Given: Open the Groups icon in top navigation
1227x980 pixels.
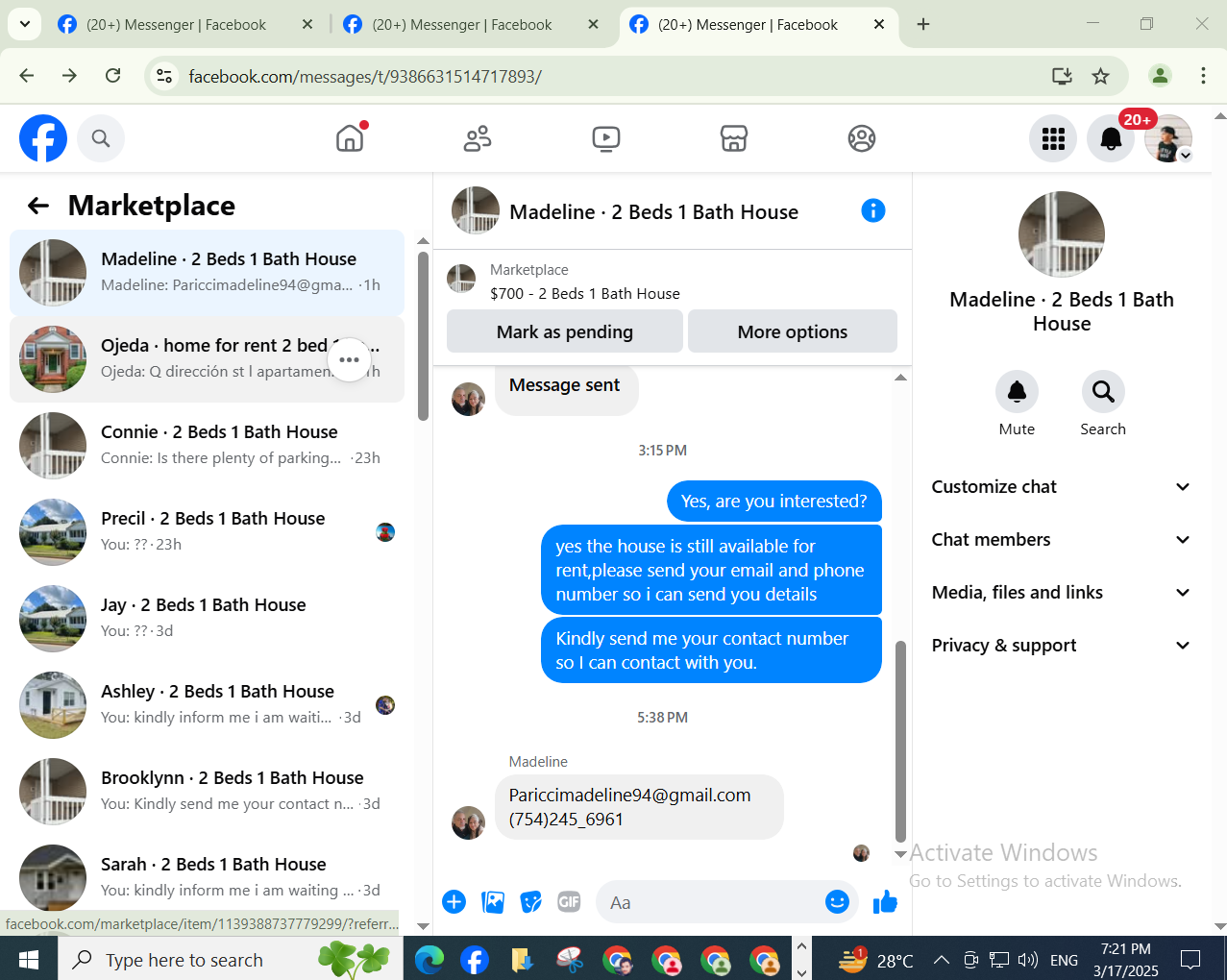Looking at the screenshot, I should pyautogui.click(x=862, y=138).
